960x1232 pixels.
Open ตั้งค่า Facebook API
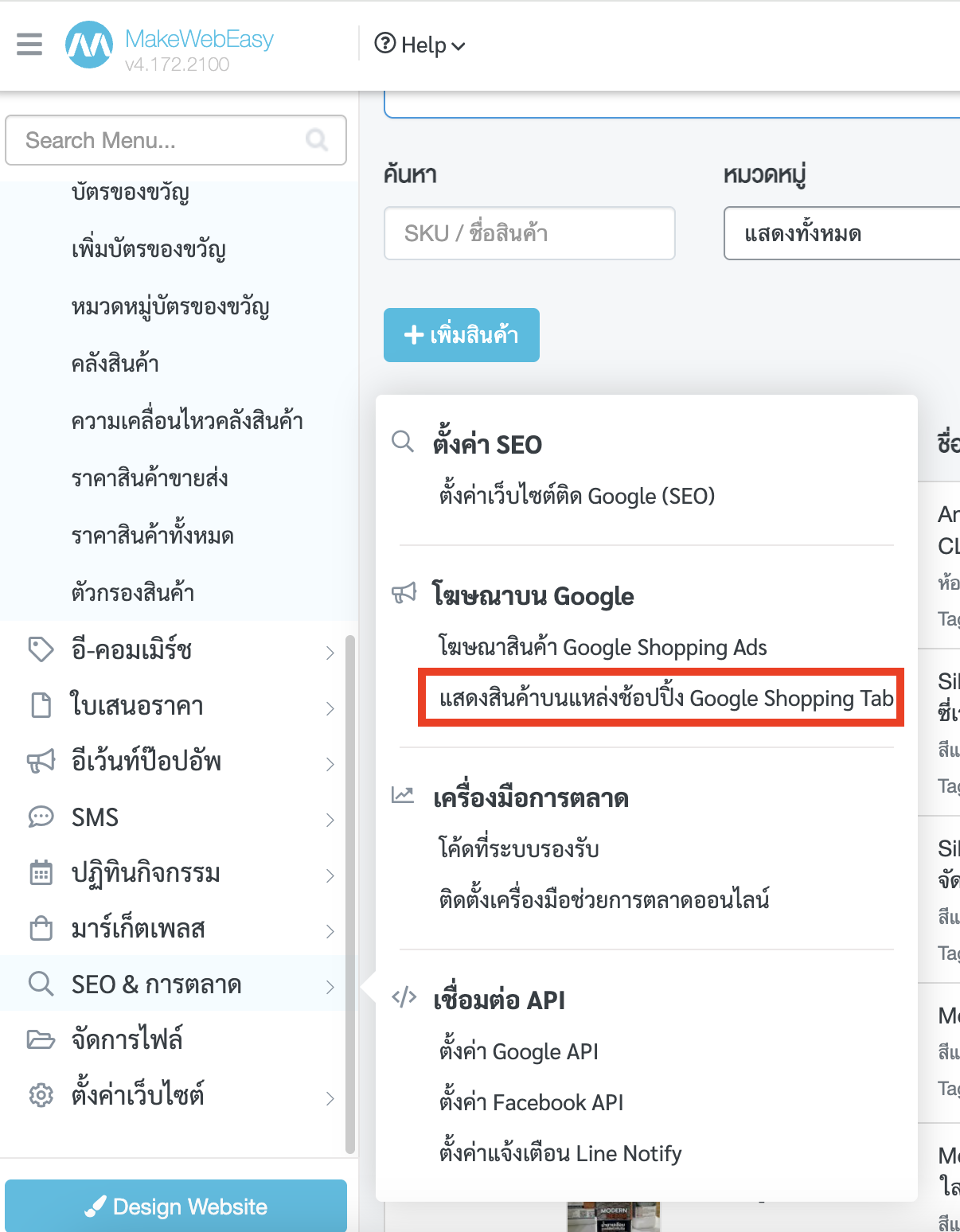[531, 1102]
